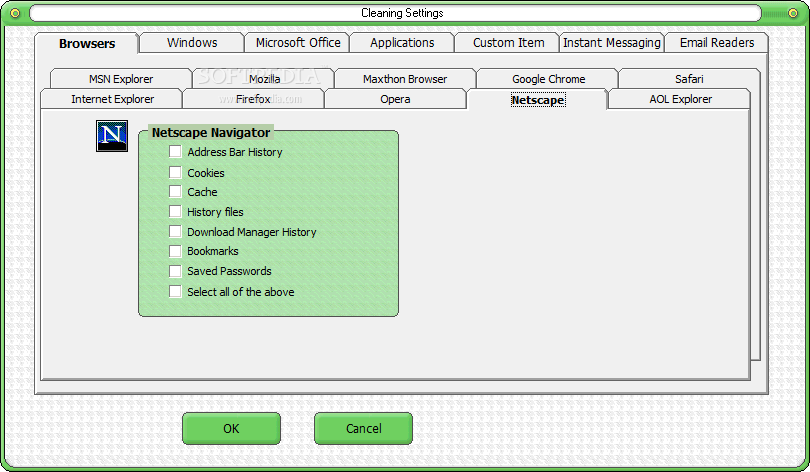Go to the Applications tab
The height and width of the screenshot is (472, 810).
point(402,43)
